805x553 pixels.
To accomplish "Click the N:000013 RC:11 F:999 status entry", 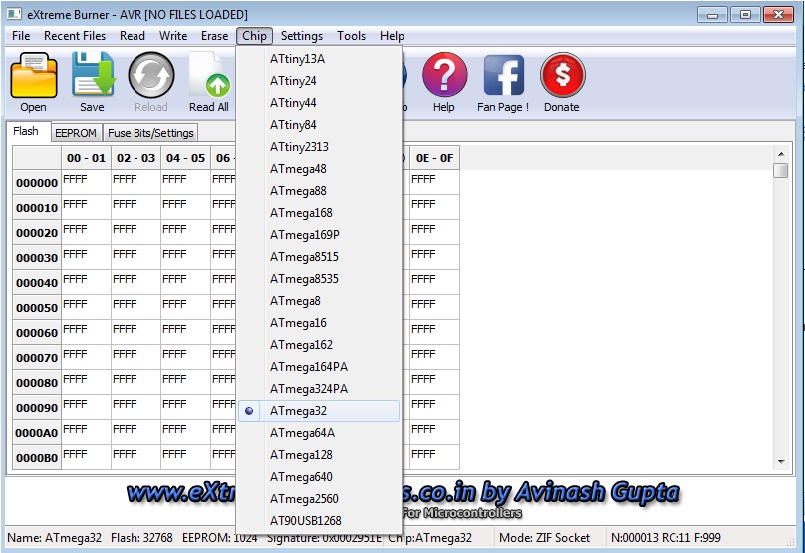I will (666, 538).
